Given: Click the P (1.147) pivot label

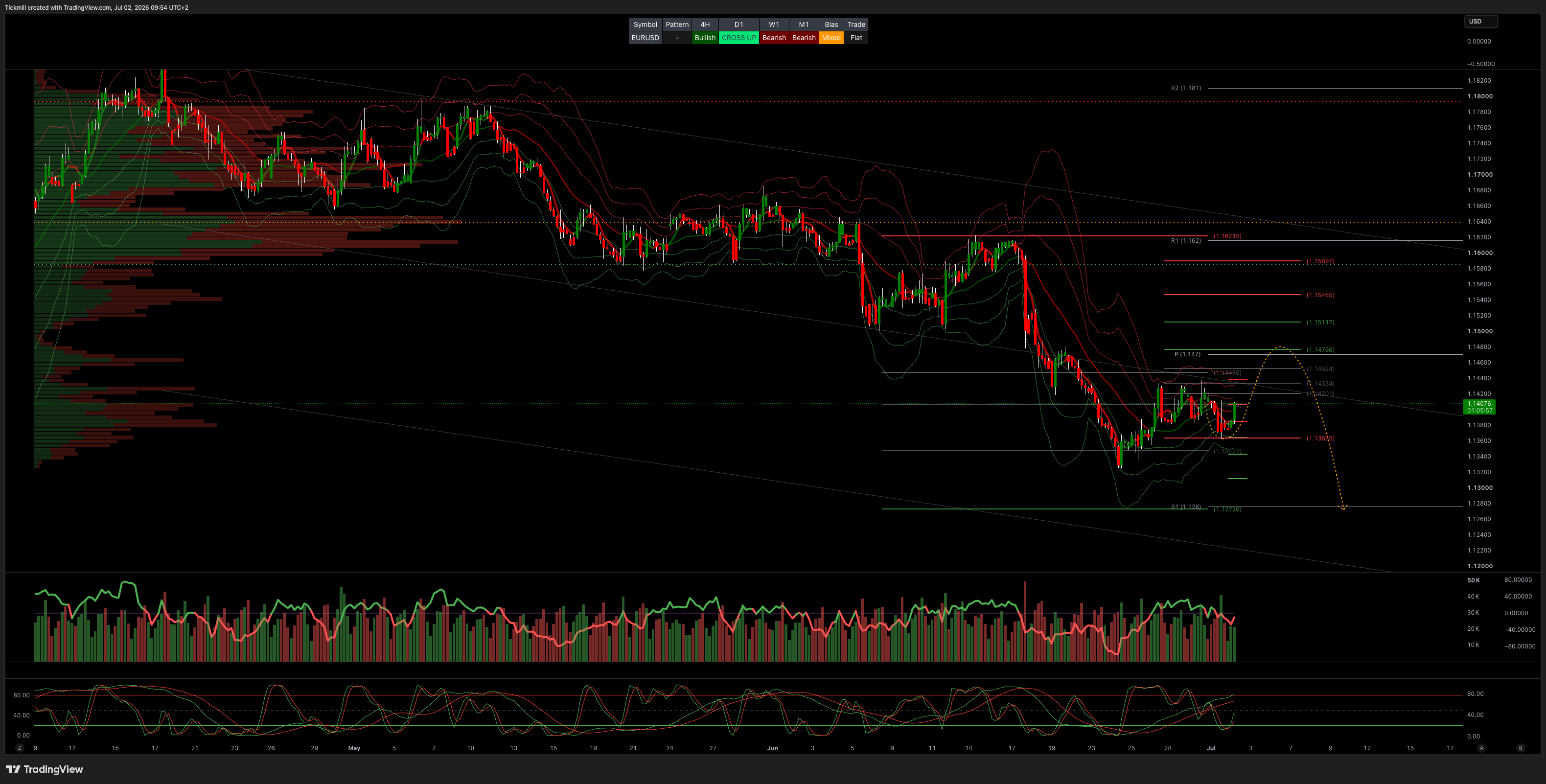Looking at the screenshot, I should (x=1188, y=354).
